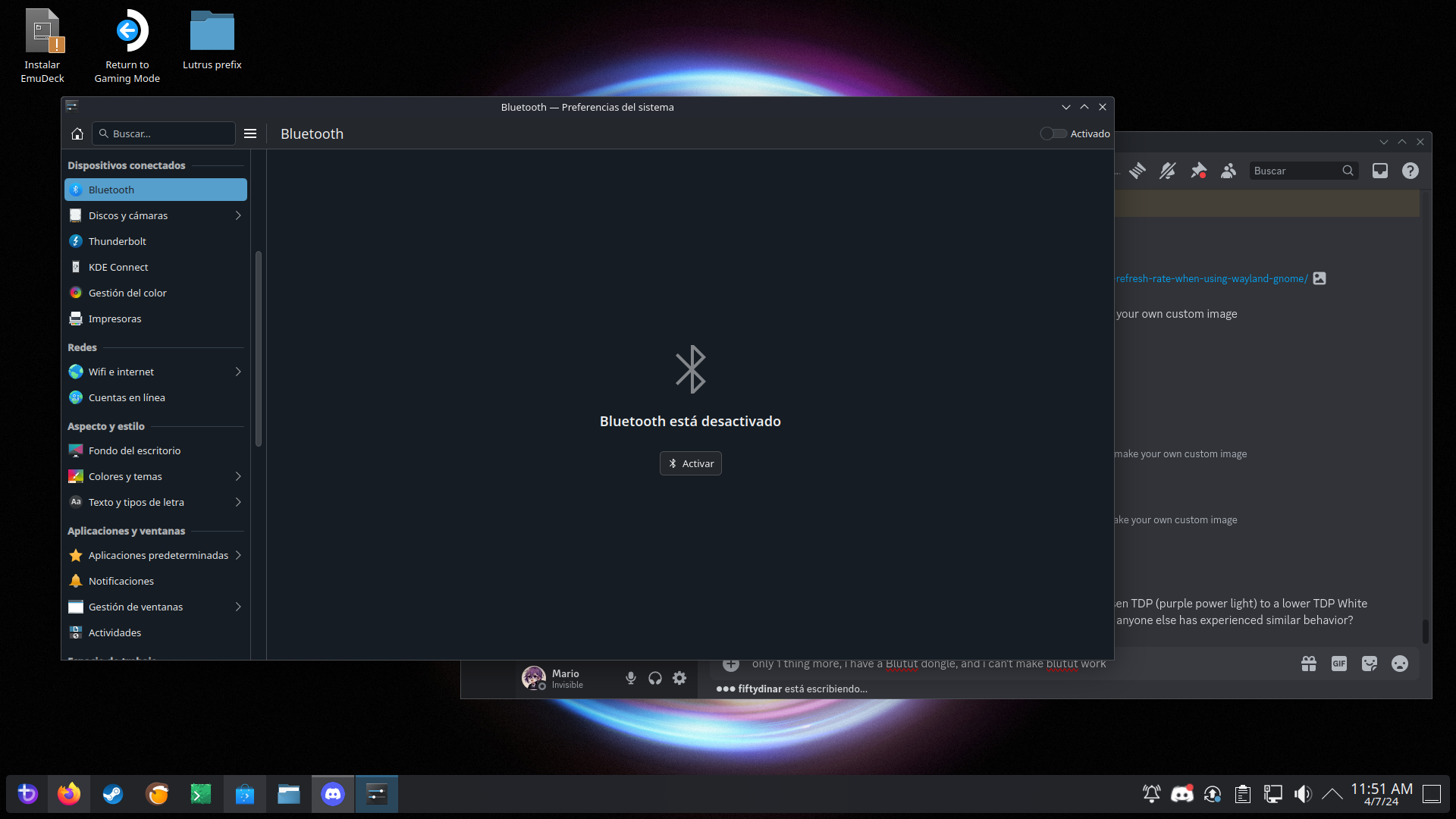Viewport: 1456px width, 819px height.
Task: Open the Discord inbox icon
Action: click(x=1380, y=171)
